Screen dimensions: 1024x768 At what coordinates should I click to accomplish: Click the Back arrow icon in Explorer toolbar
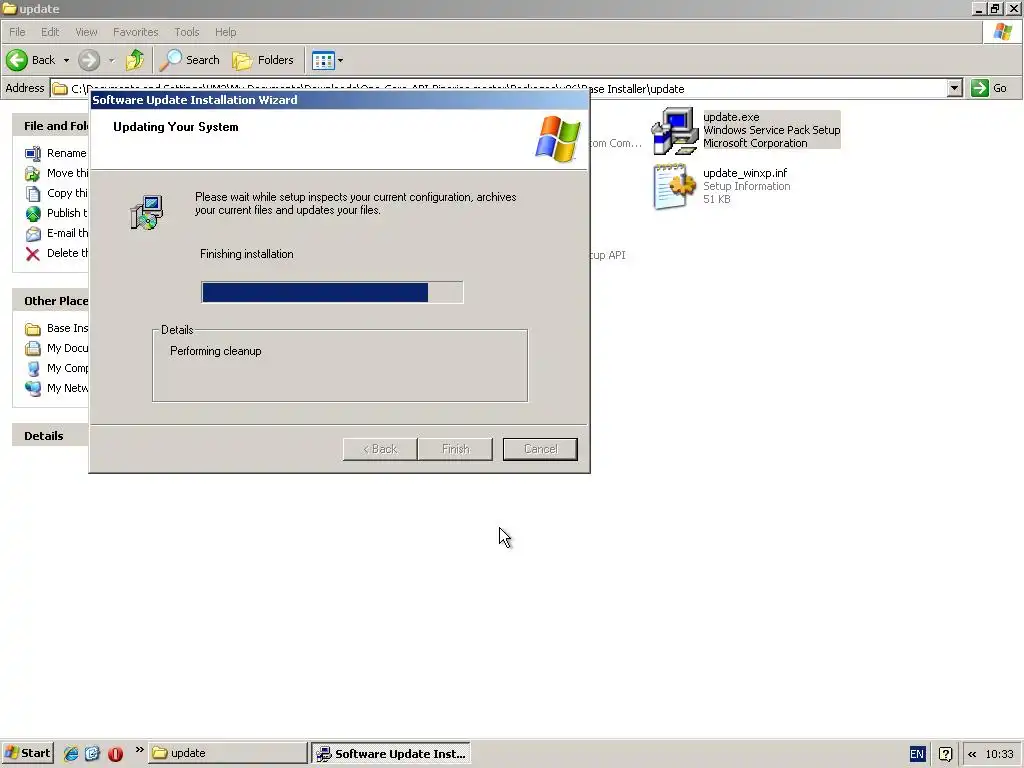coord(17,60)
